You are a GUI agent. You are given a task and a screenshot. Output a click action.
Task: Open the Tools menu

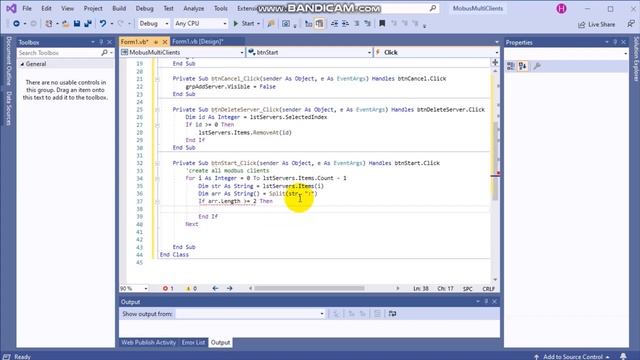click(x=221, y=8)
